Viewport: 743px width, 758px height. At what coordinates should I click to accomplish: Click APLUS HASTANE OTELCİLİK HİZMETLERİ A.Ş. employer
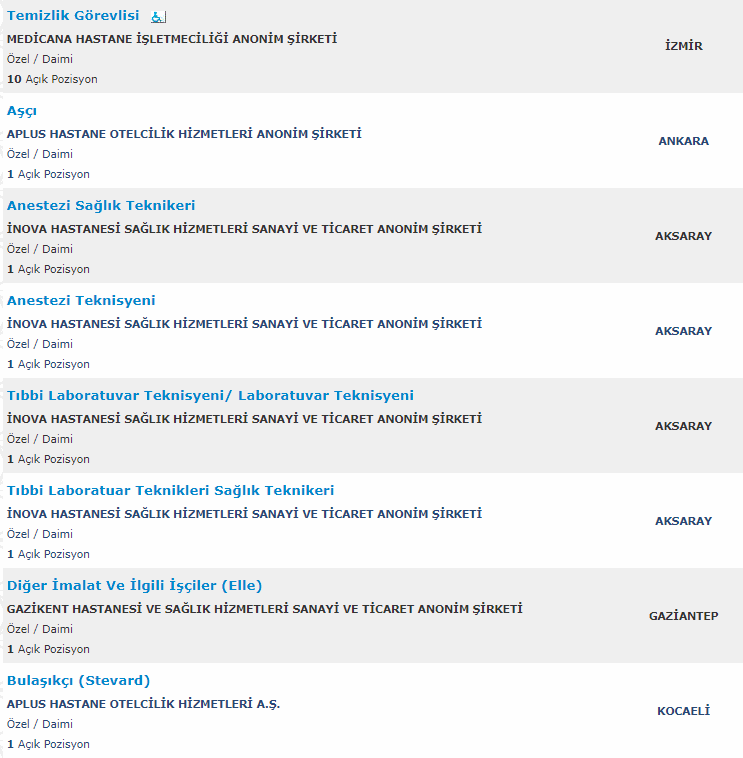tap(143, 704)
